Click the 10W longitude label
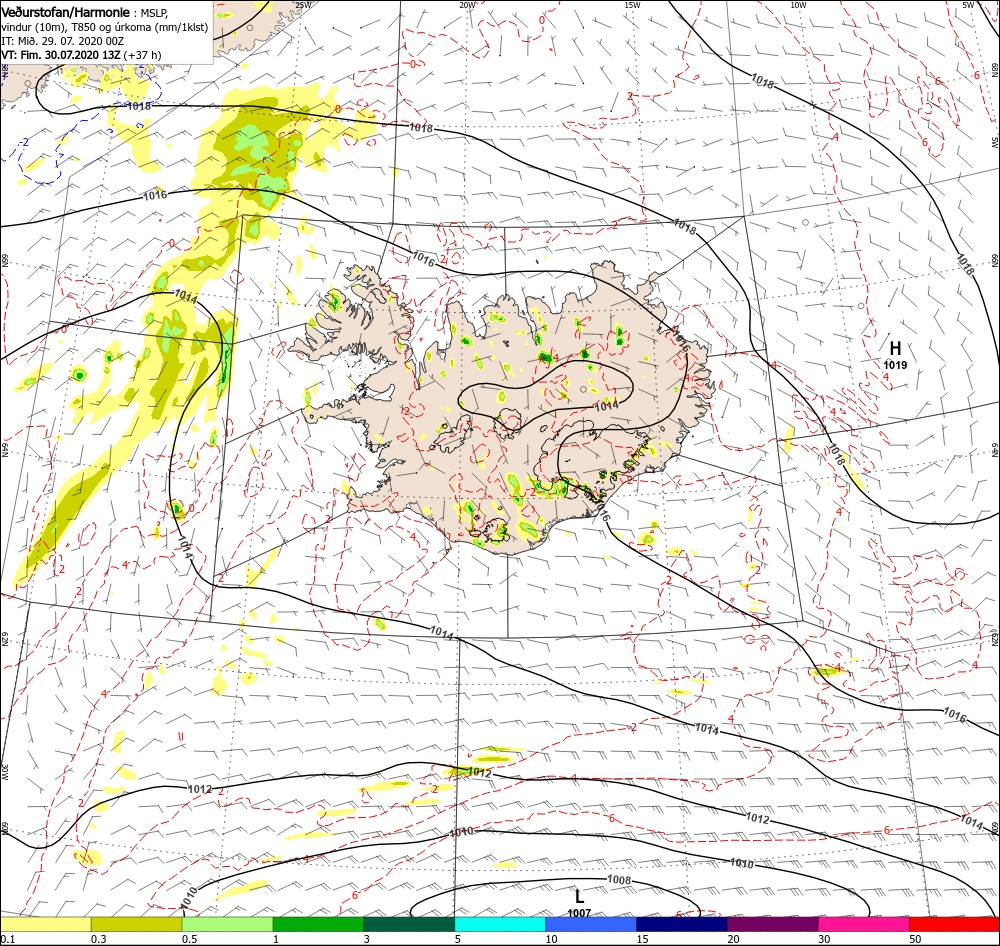This screenshot has height=946, width=1000. 798,5
